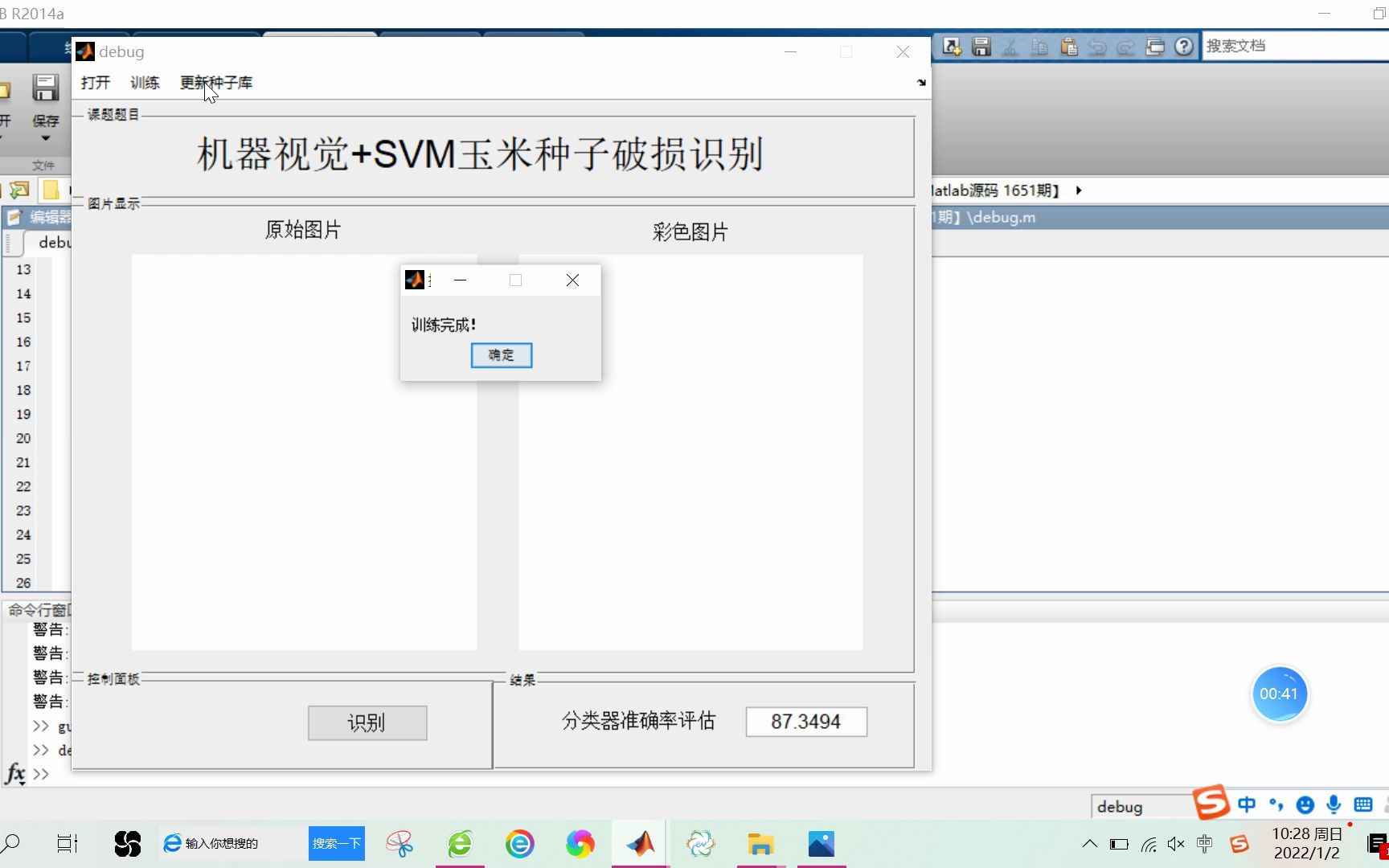Click the redo arrow in MATLAB toolbar
The image size is (1389, 868).
[x=1126, y=47]
